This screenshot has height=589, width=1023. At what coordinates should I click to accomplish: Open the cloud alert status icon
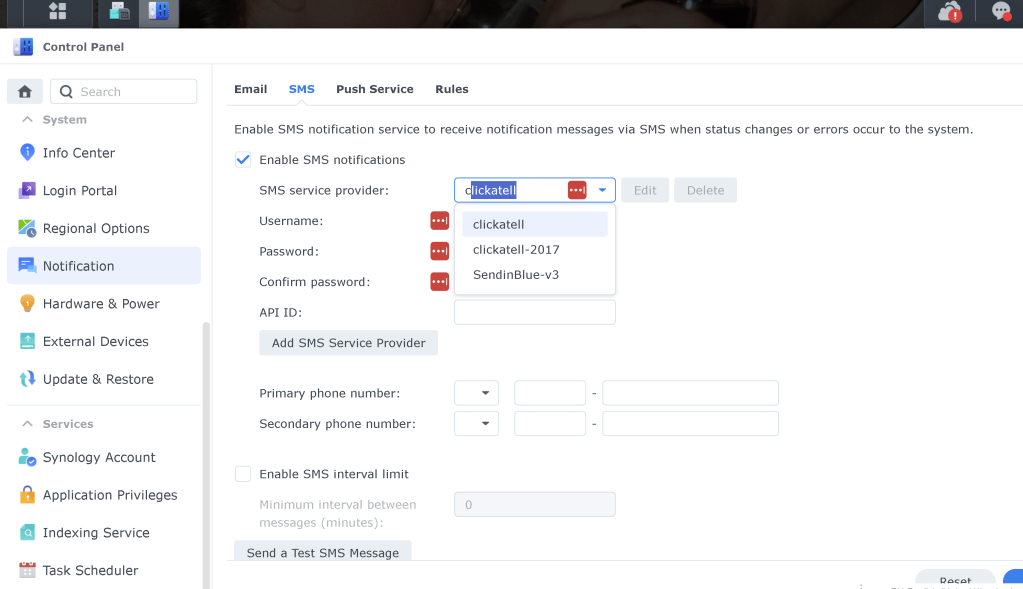(949, 12)
